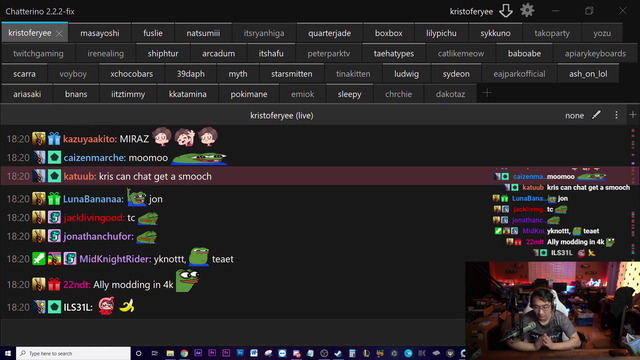This screenshot has width=640, height=360.
Task: Switch to the fuslie tab
Action: 153,33
